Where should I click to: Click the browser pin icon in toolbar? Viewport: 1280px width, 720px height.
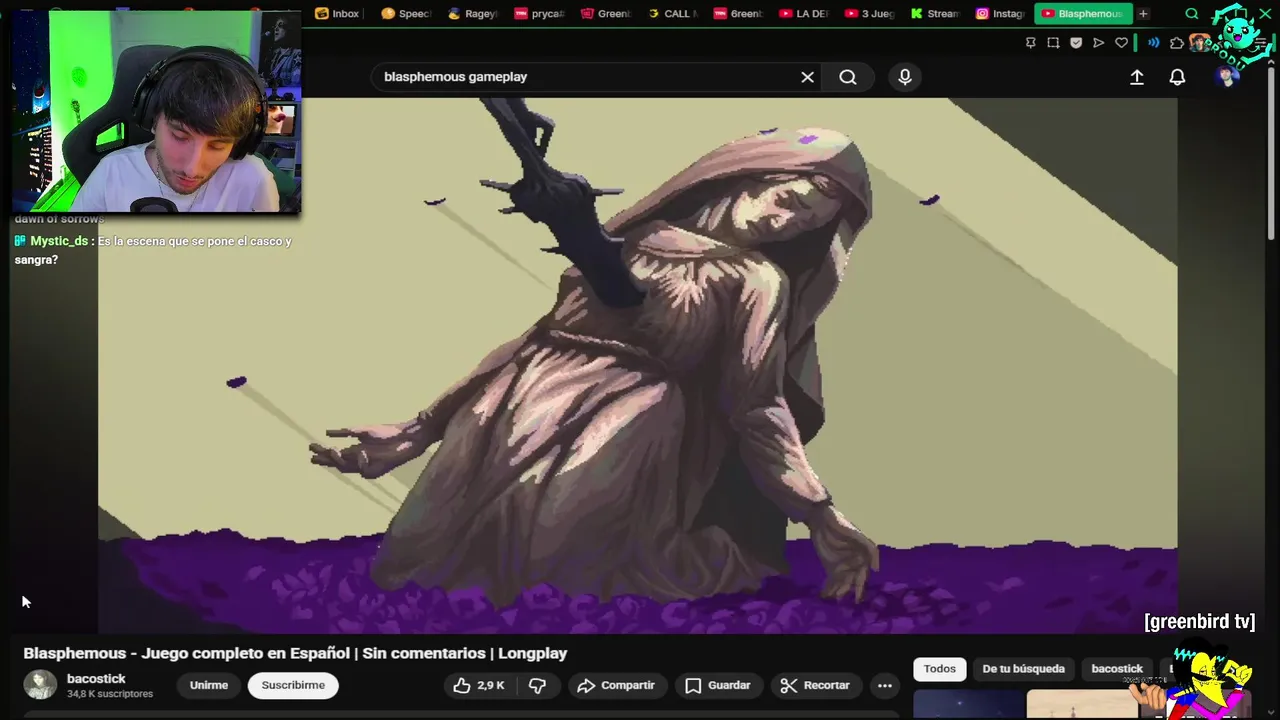coord(1031,43)
